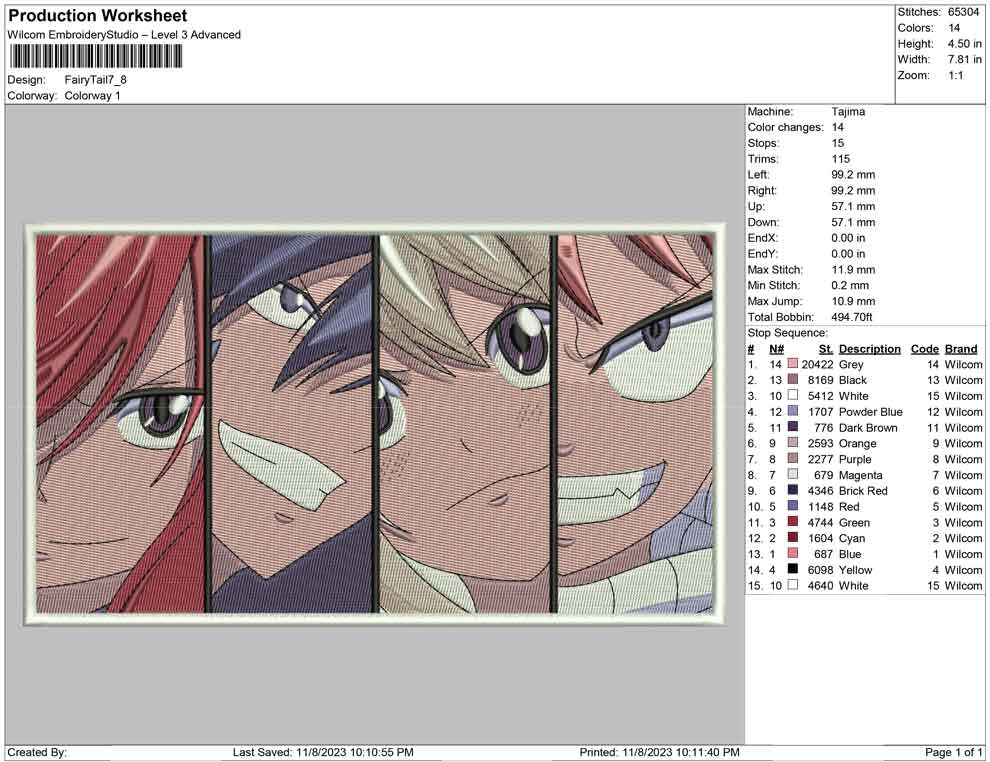Click the 'Red' description in row 10
The image size is (990, 762).
point(849,506)
